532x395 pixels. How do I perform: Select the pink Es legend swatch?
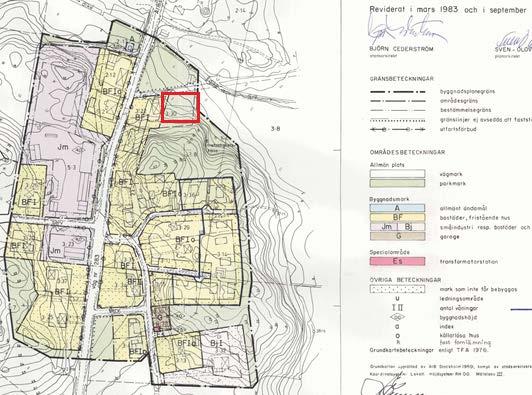397,261
